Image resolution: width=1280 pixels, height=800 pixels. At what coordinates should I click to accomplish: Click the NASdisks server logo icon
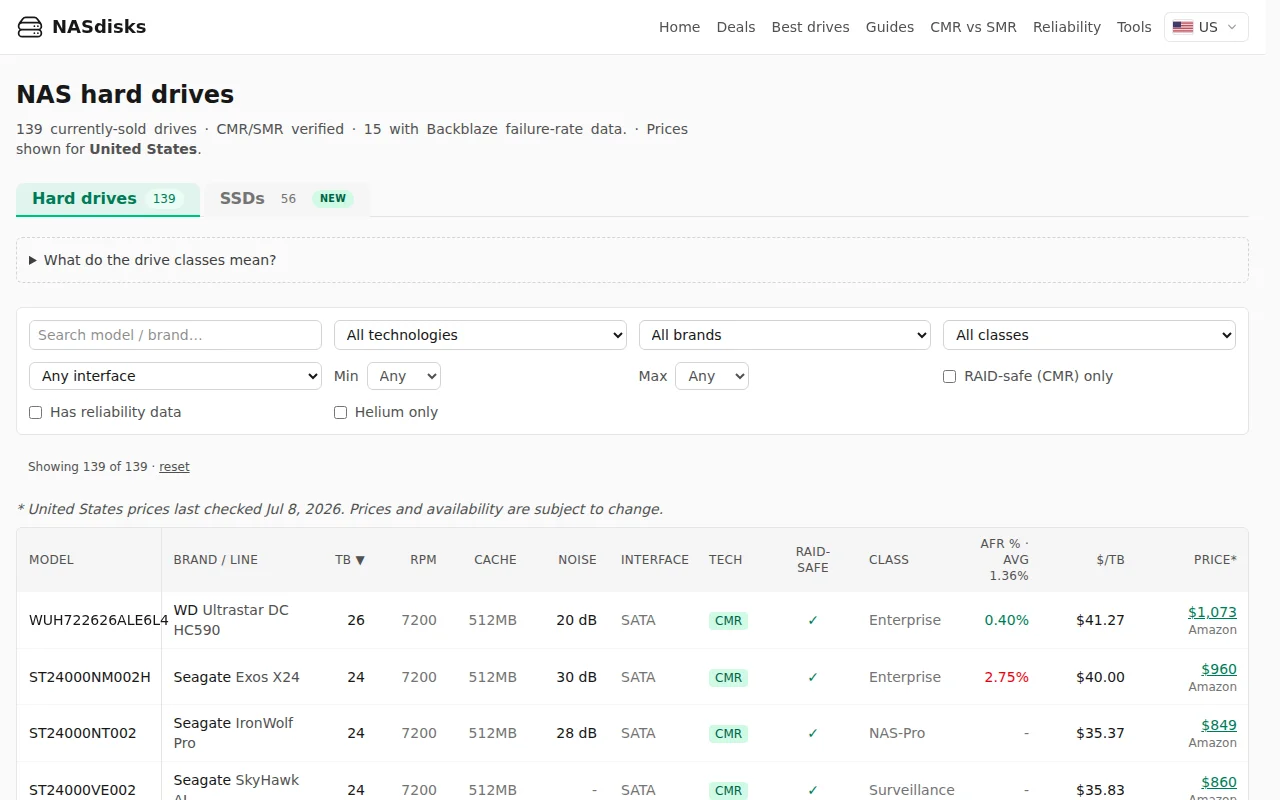(30, 27)
